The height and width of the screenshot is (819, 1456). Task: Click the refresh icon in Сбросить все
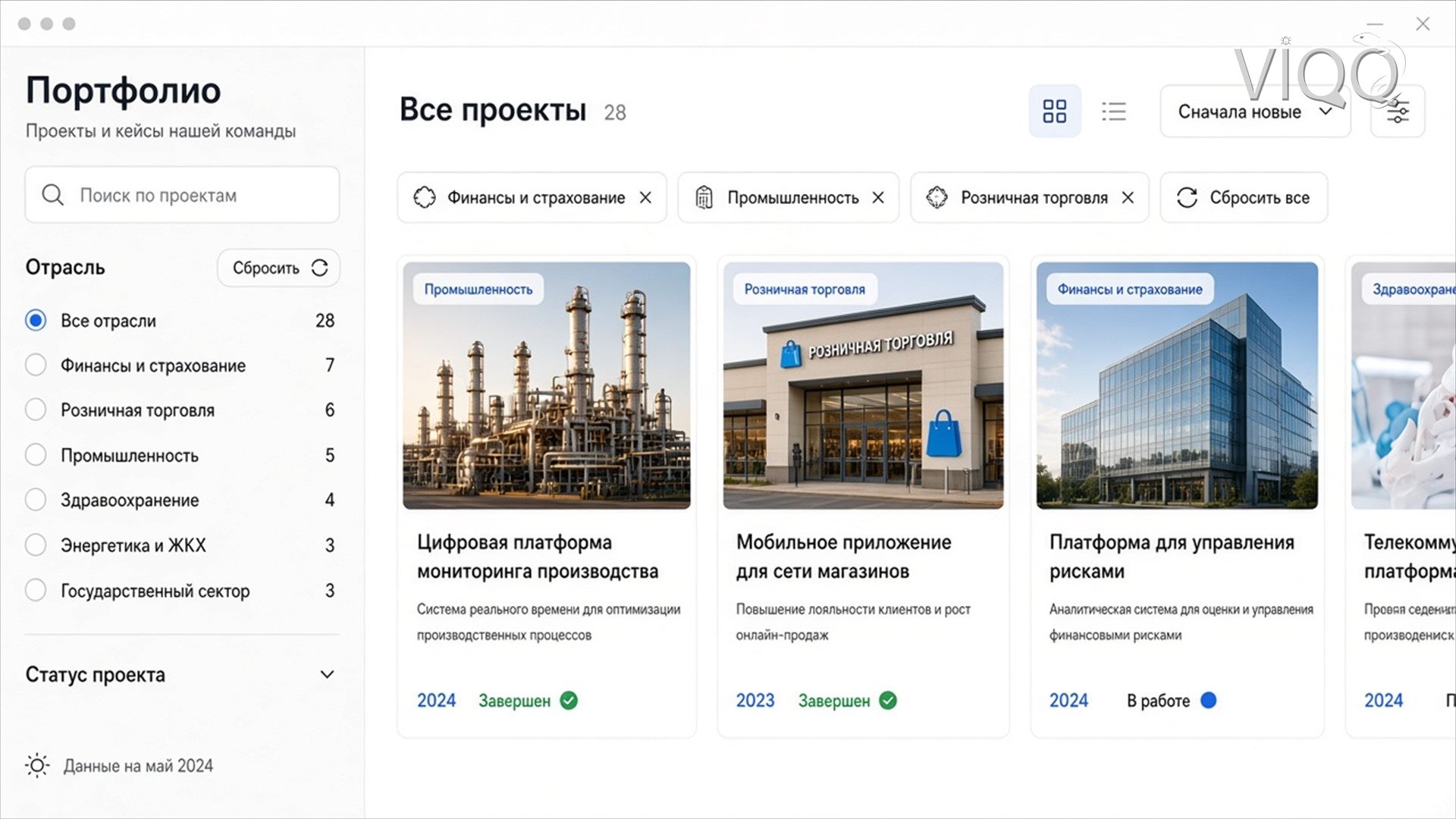[x=1187, y=197]
